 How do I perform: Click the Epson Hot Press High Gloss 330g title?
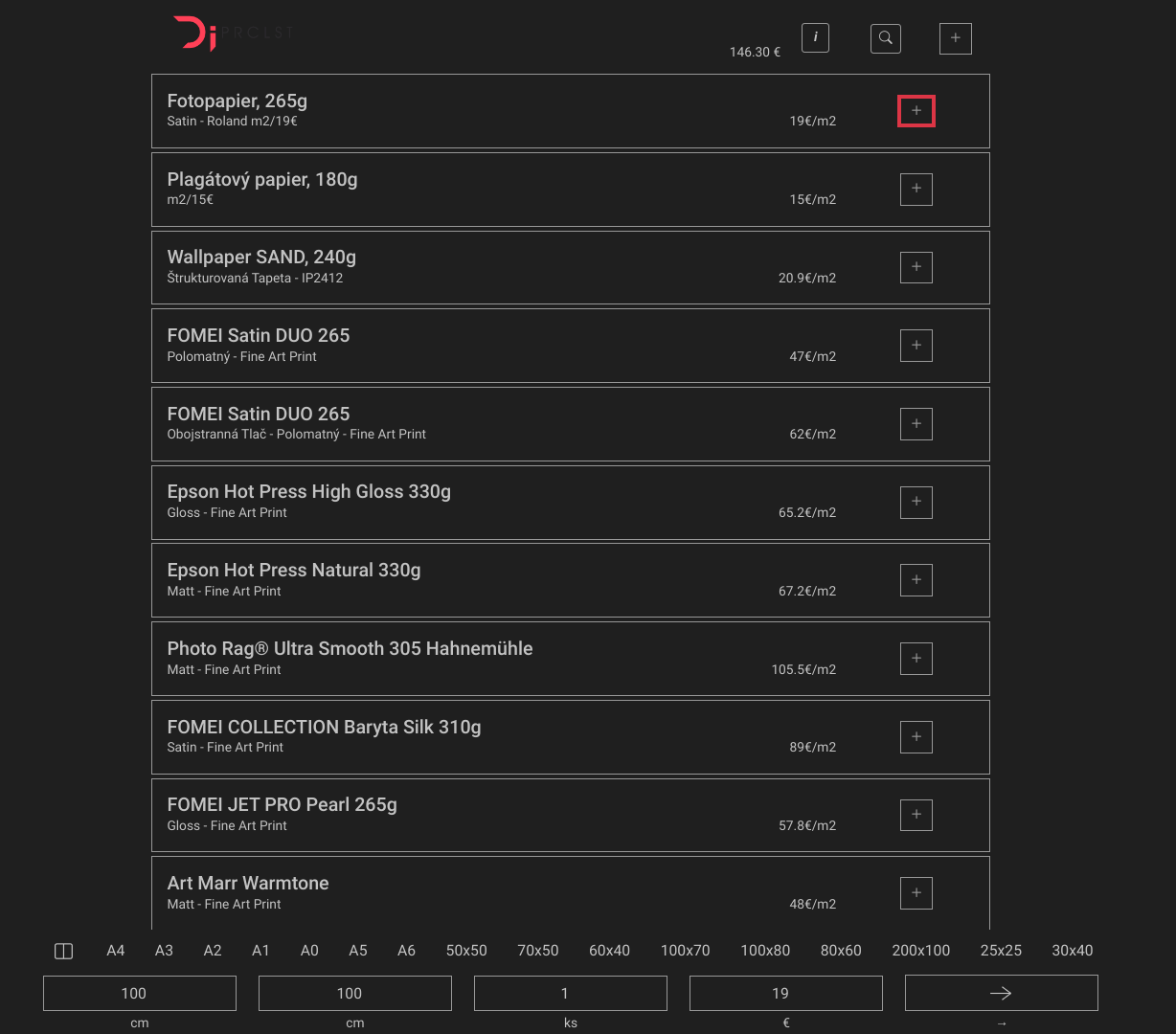point(309,492)
